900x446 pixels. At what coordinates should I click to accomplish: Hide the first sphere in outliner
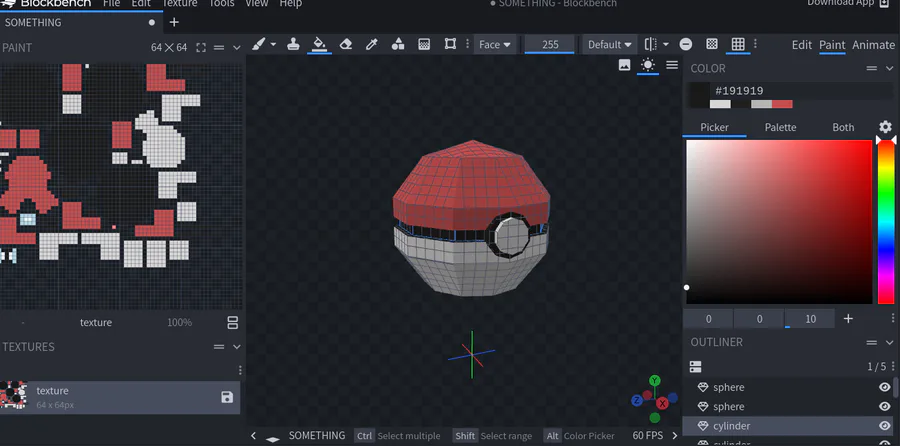(x=885, y=387)
